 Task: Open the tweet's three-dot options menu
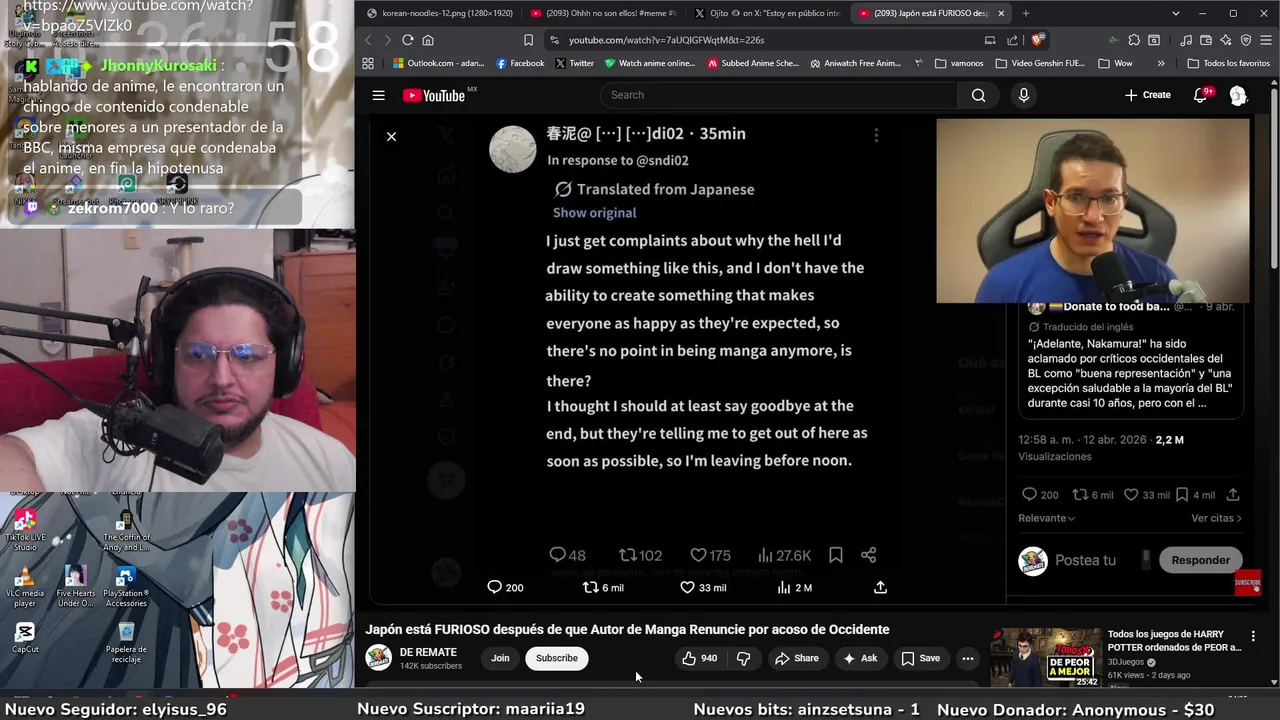(876, 135)
